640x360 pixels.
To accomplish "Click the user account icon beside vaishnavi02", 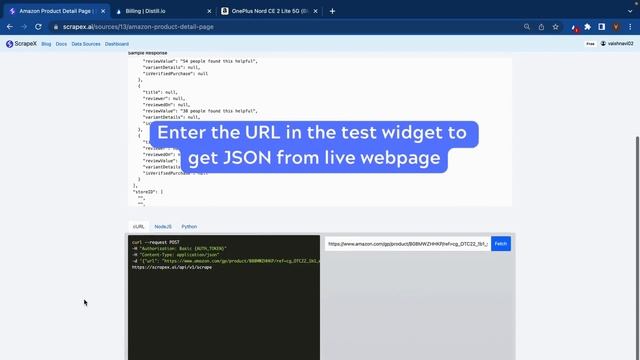I will [603, 44].
